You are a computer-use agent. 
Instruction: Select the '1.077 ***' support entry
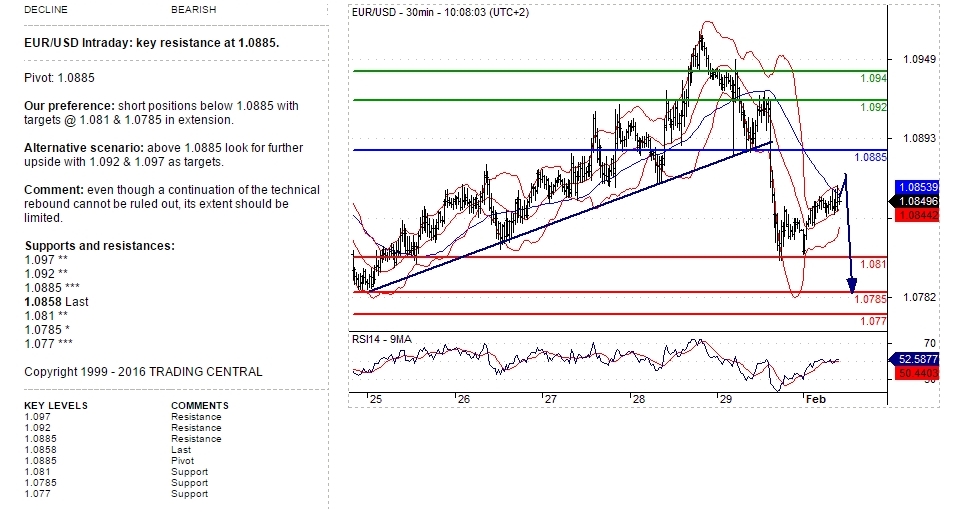click(48, 344)
